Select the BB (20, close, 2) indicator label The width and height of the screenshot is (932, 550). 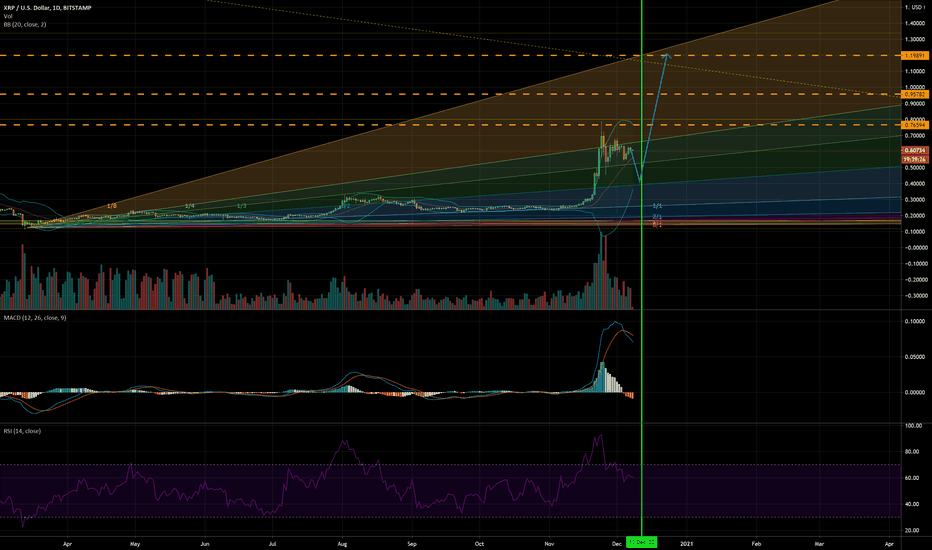(x=25, y=24)
